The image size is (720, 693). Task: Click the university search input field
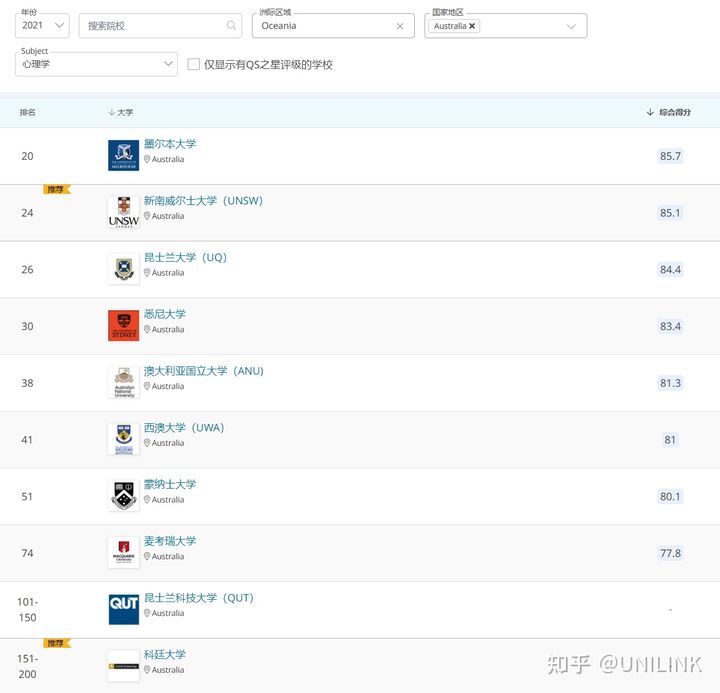[x=160, y=26]
